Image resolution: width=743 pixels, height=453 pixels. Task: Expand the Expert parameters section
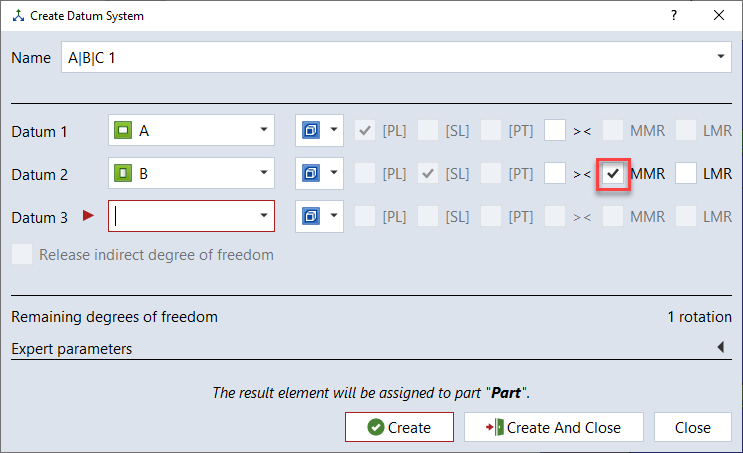point(720,349)
